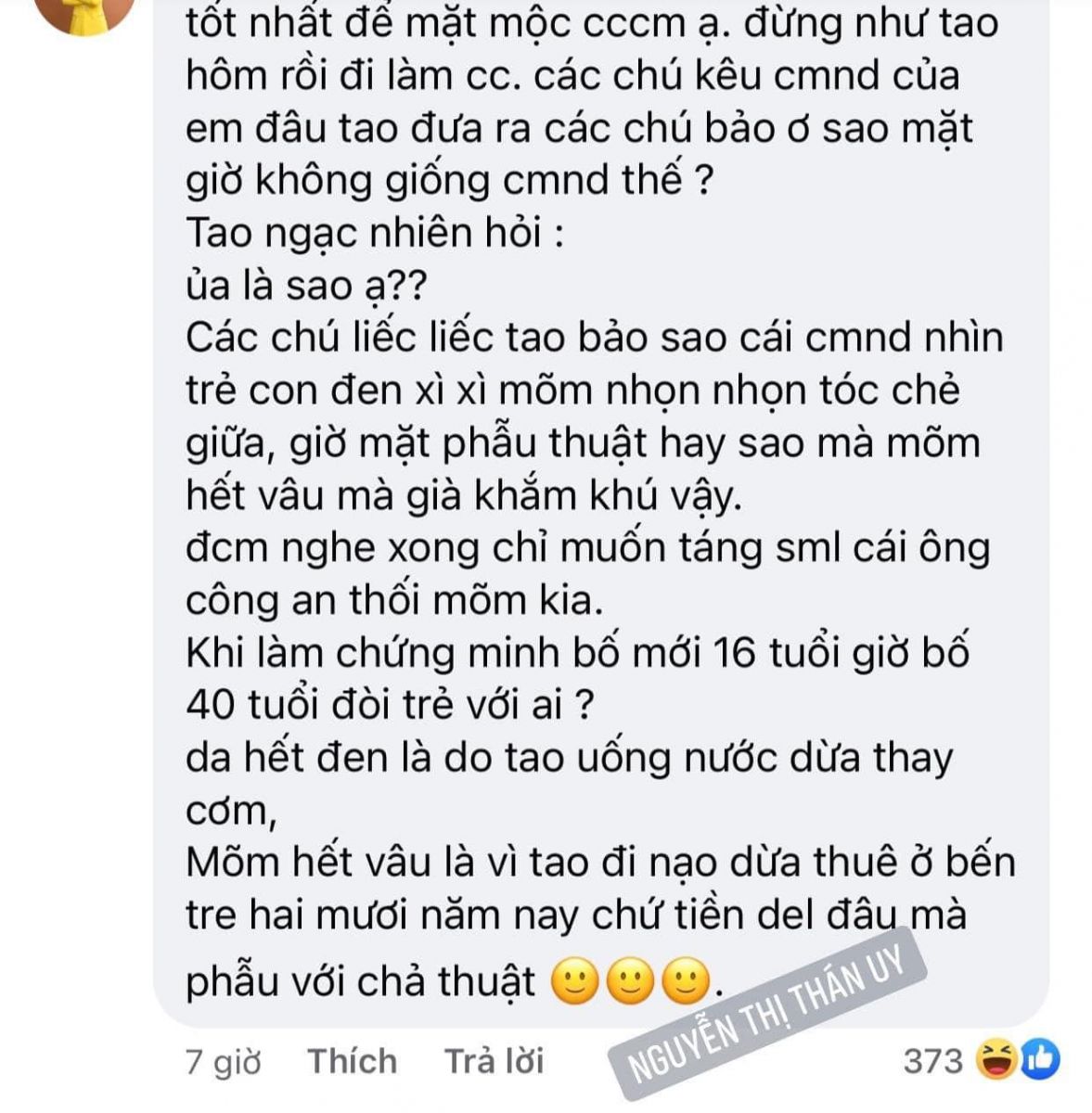Click the text "ủa là sao ạ??"
Viewport: 1092px width, 1113px height.
(305, 287)
